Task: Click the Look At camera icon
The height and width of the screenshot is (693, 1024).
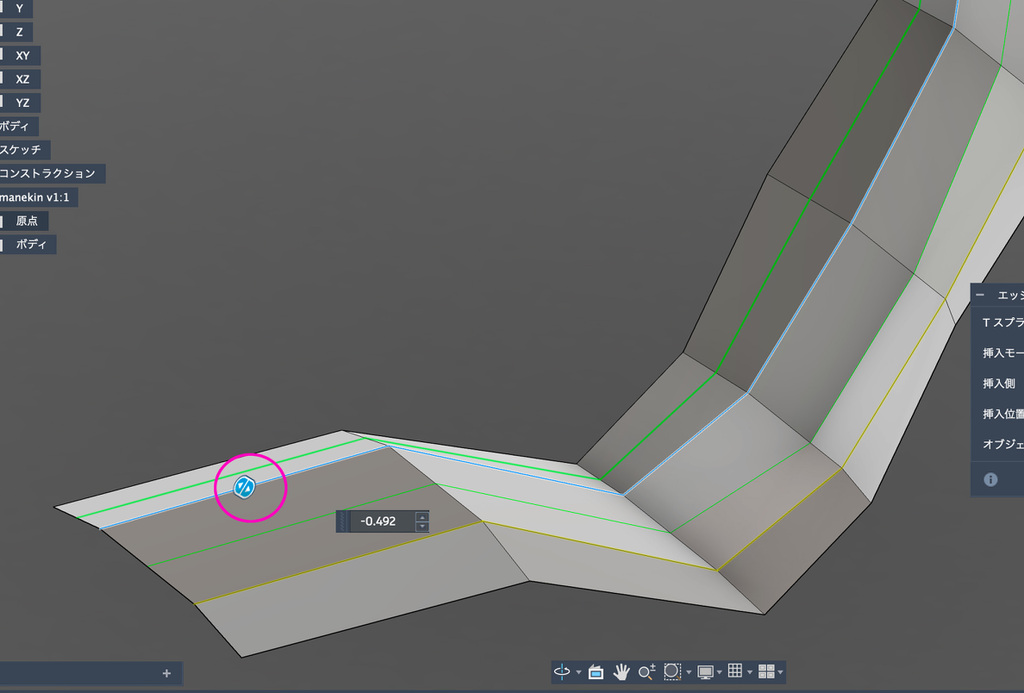Action: click(596, 672)
